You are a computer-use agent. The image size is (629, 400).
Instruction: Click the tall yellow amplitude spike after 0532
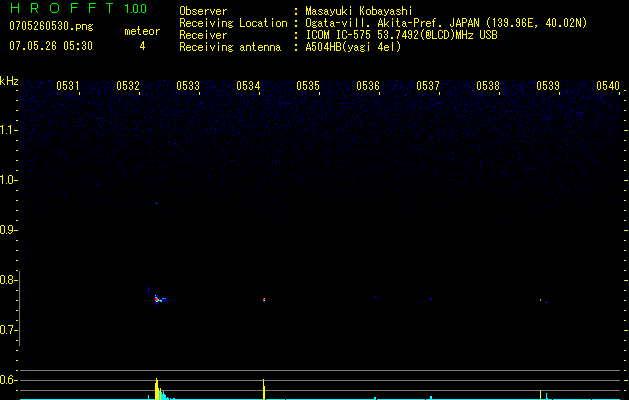click(157, 389)
